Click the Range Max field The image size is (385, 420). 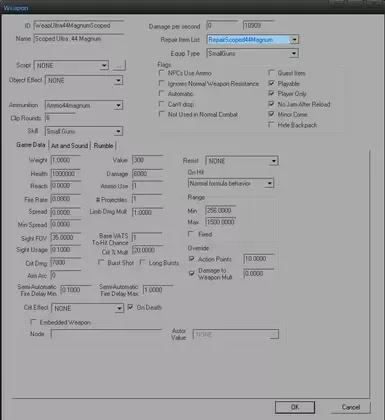(220, 222)
